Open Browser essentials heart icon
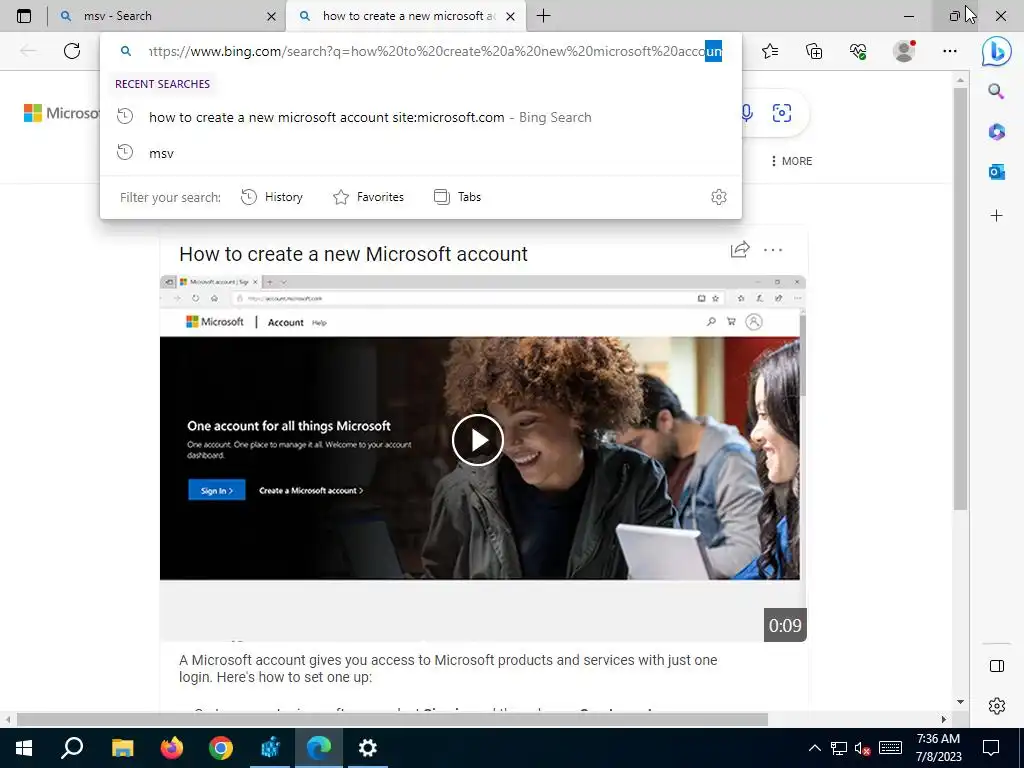Viewport: 1024px width, 768px height. [858, 51]
